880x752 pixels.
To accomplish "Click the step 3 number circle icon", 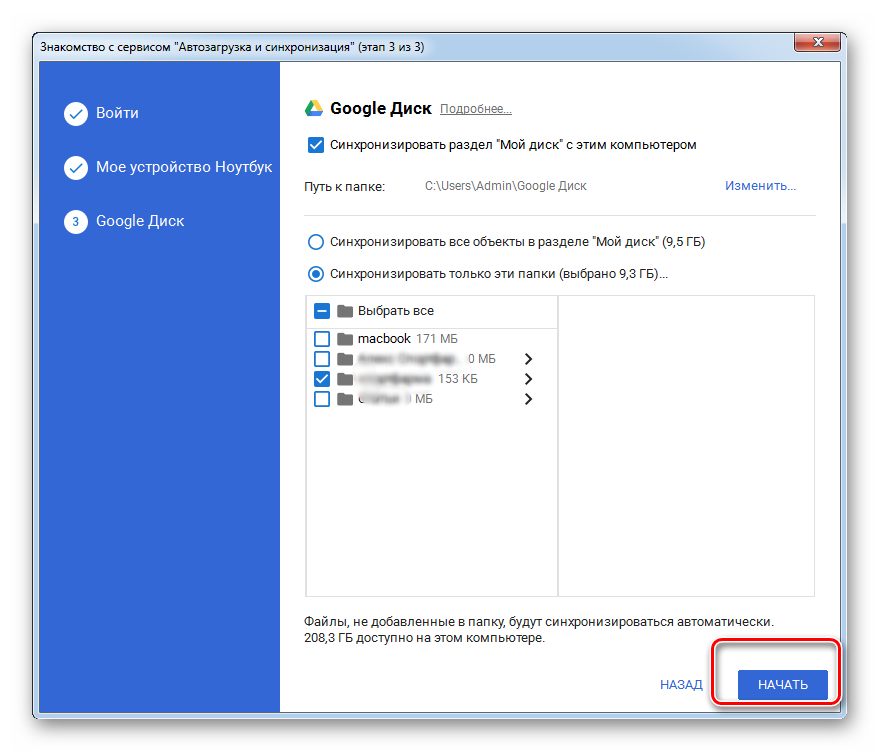I will point(76,222).
